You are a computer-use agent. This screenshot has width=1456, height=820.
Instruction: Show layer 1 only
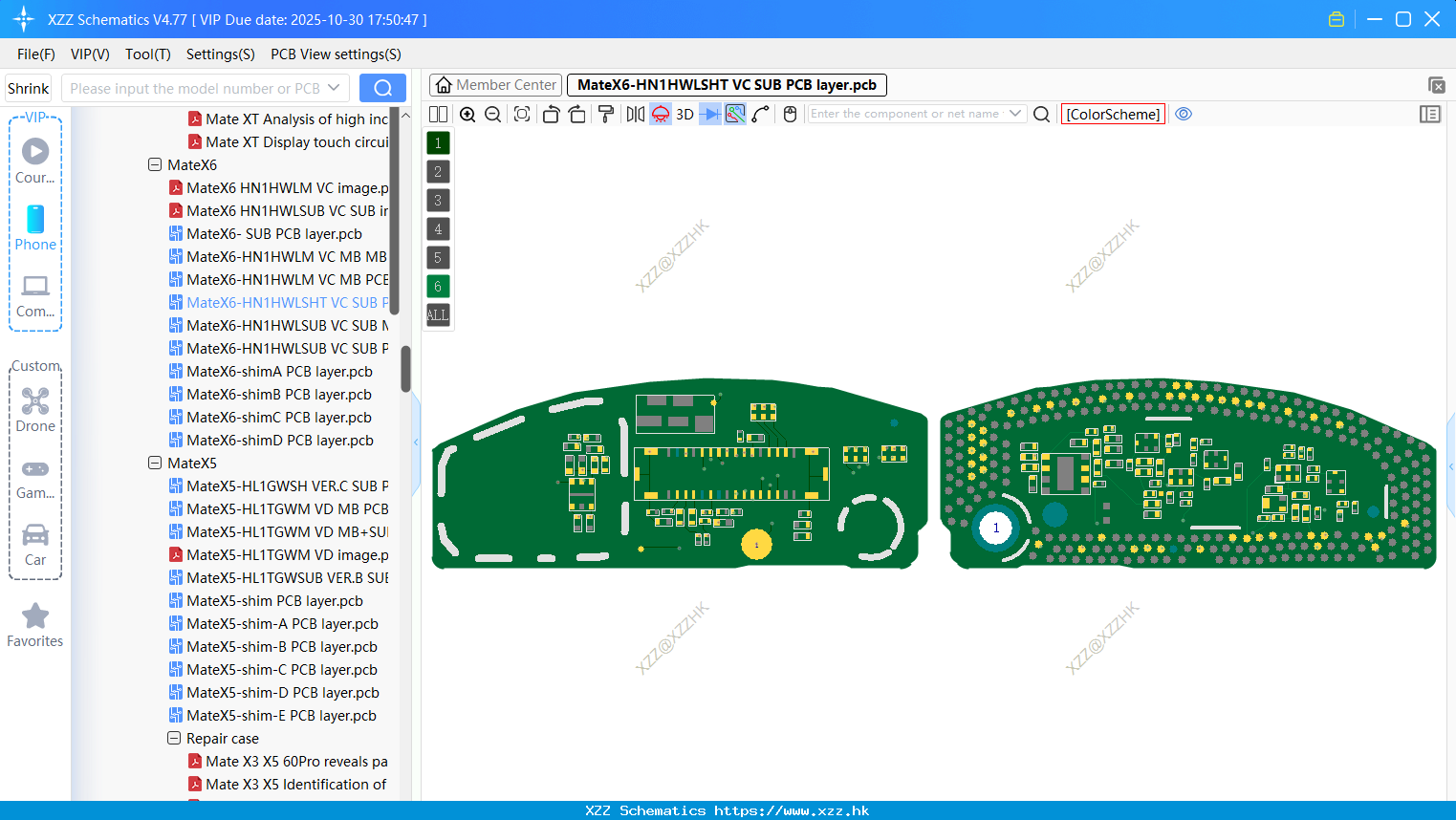(438, 142)
